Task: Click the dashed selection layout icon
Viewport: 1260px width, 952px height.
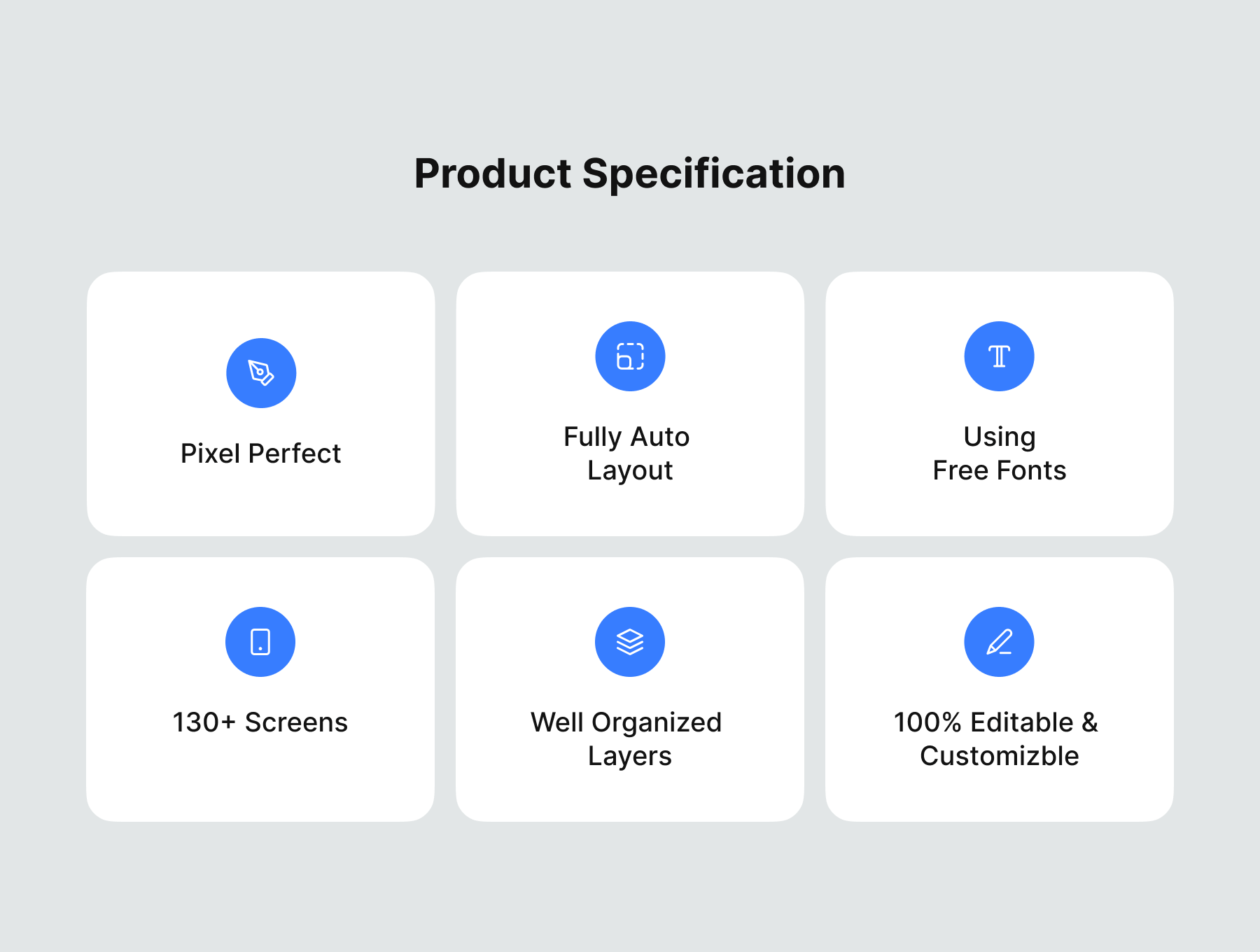Action: (630, 356)
